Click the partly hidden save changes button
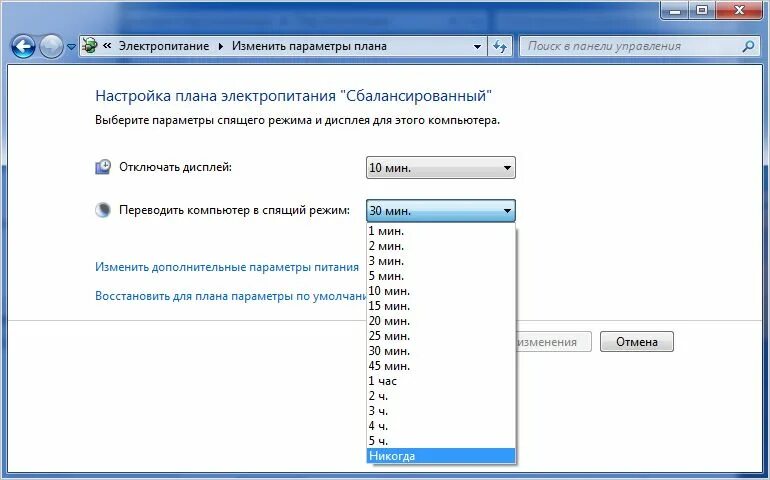The image size is (770, 480). [554, 341]
